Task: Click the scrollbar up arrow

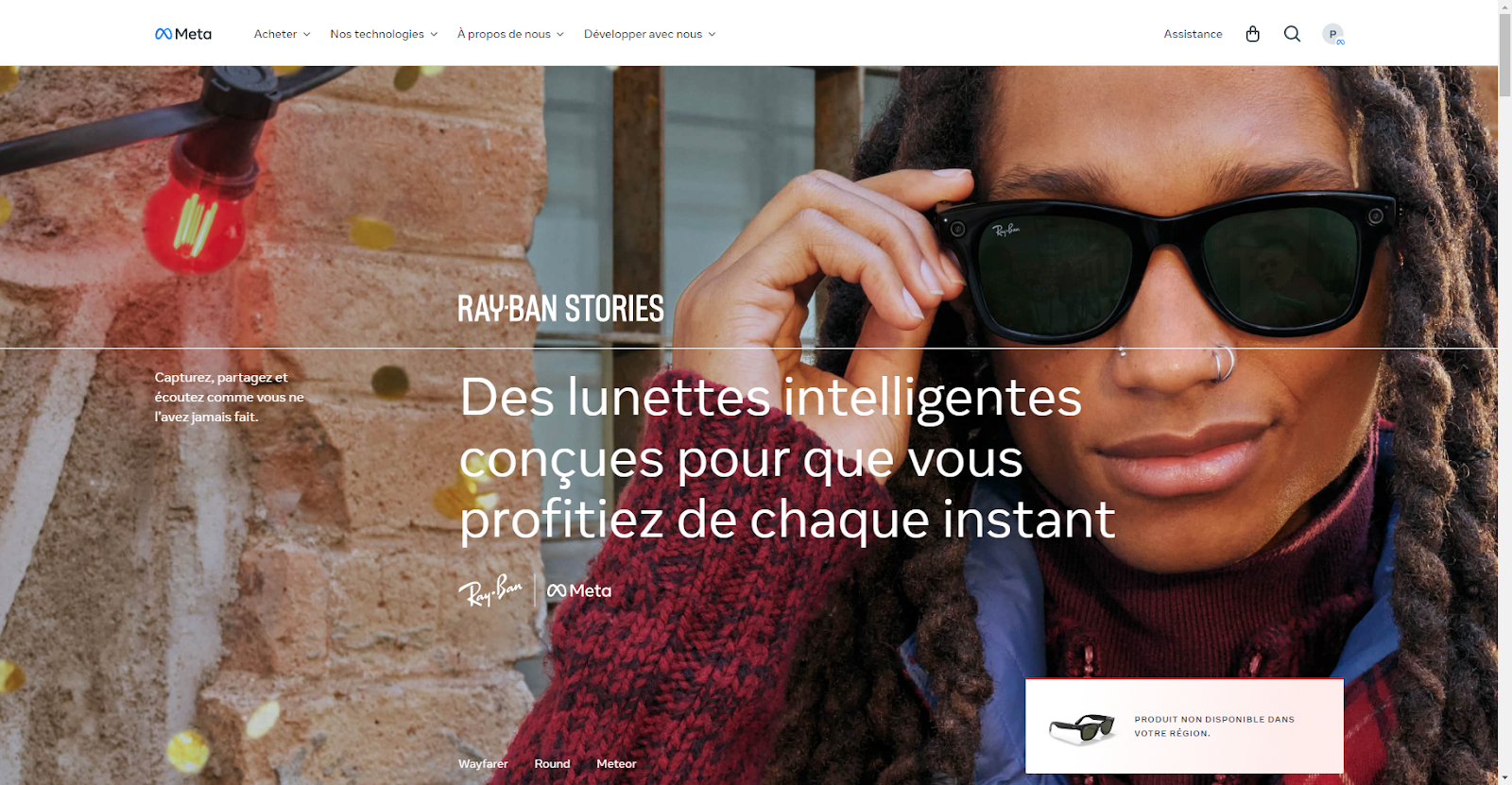Action: [1504, 7]
